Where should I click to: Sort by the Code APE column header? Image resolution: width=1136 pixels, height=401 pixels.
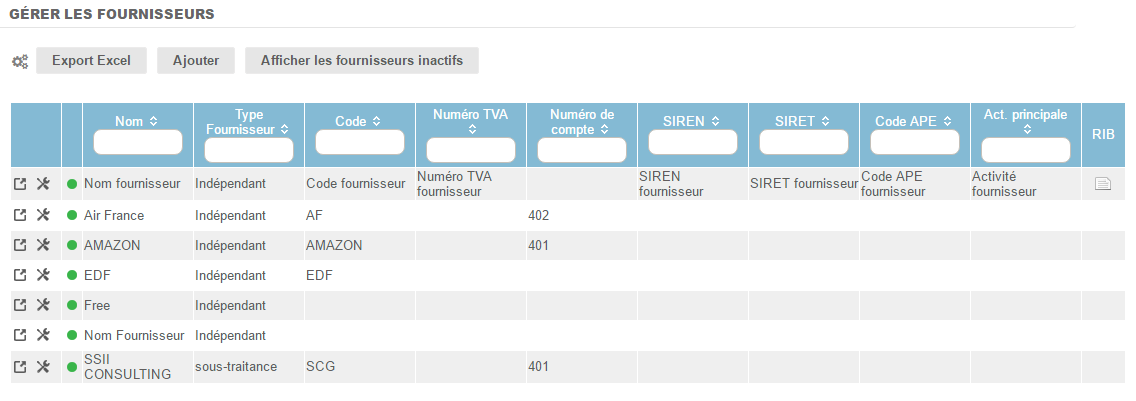(913, 121)
